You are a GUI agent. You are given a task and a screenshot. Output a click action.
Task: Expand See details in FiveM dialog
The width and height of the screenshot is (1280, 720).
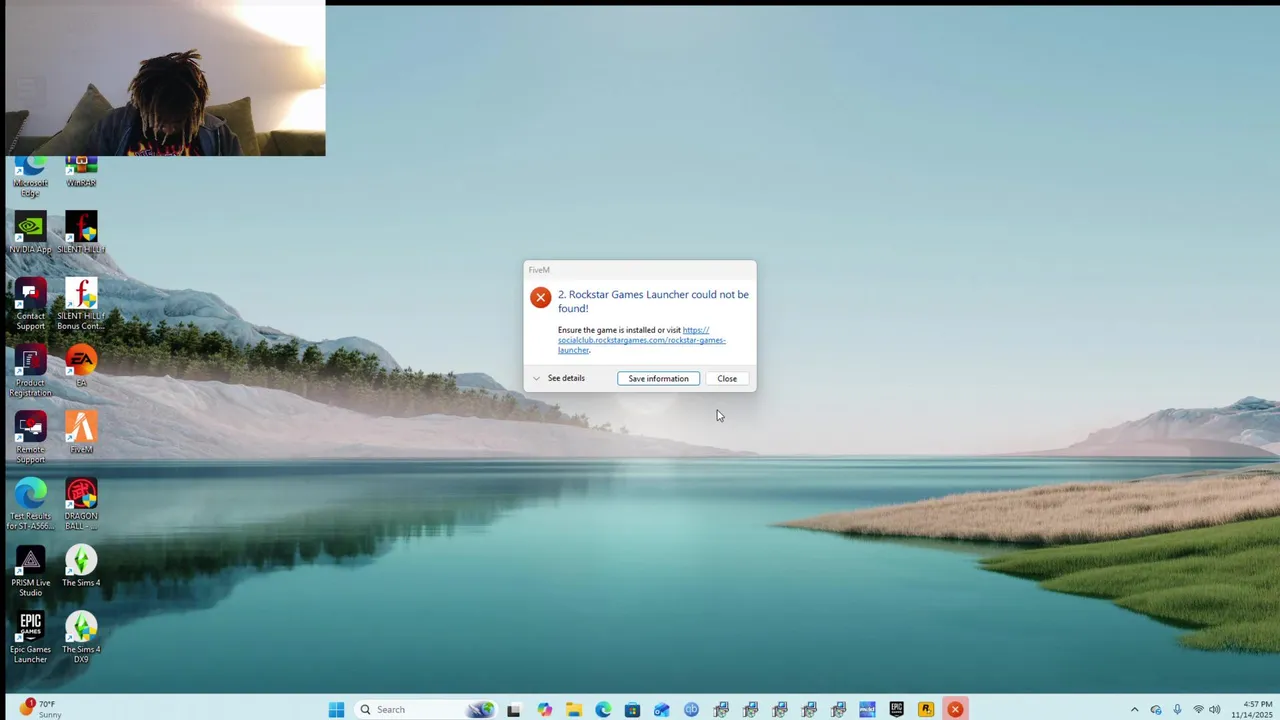click(559, 378)
